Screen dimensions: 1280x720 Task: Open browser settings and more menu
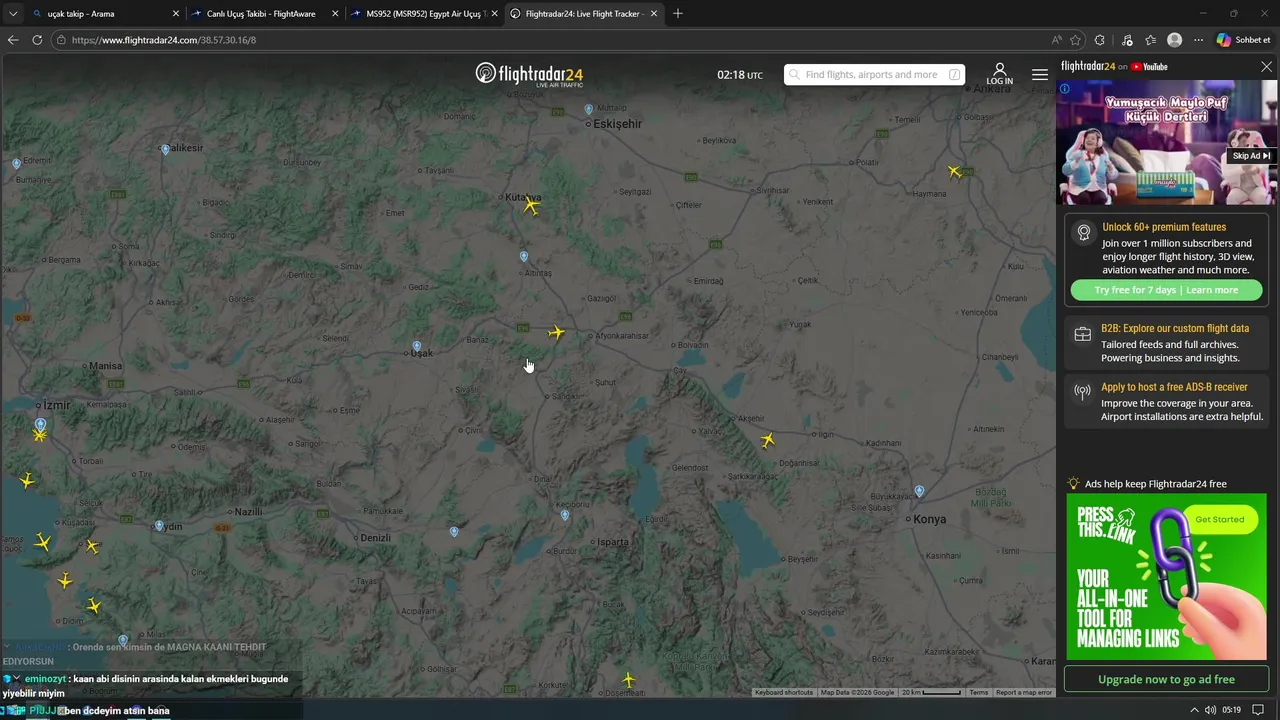click(x=1199, y=40)
